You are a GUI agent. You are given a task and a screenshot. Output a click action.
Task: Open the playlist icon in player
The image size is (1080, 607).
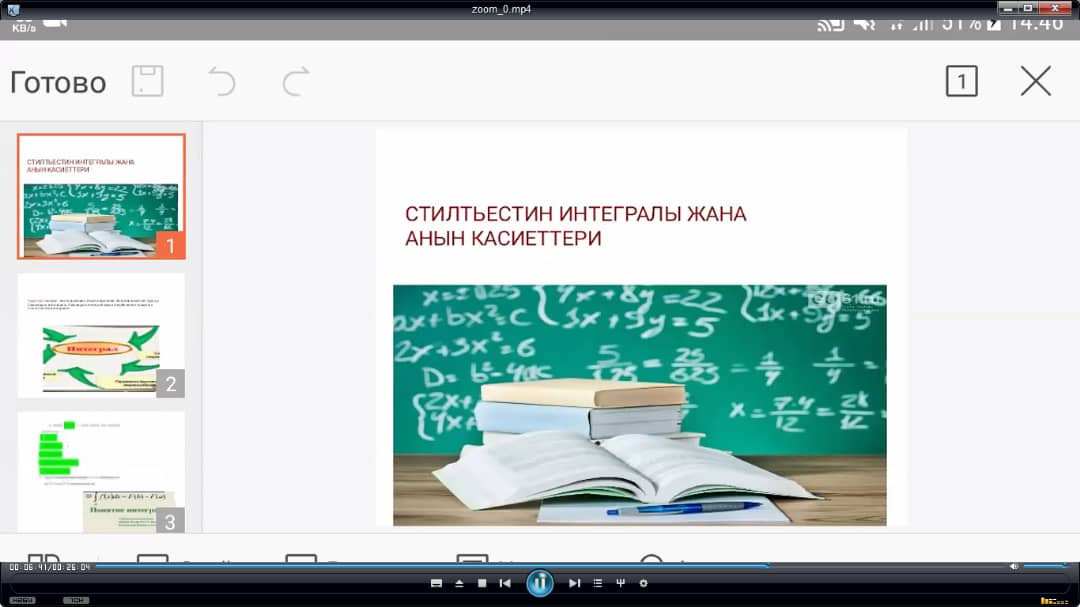click(597, 583)
